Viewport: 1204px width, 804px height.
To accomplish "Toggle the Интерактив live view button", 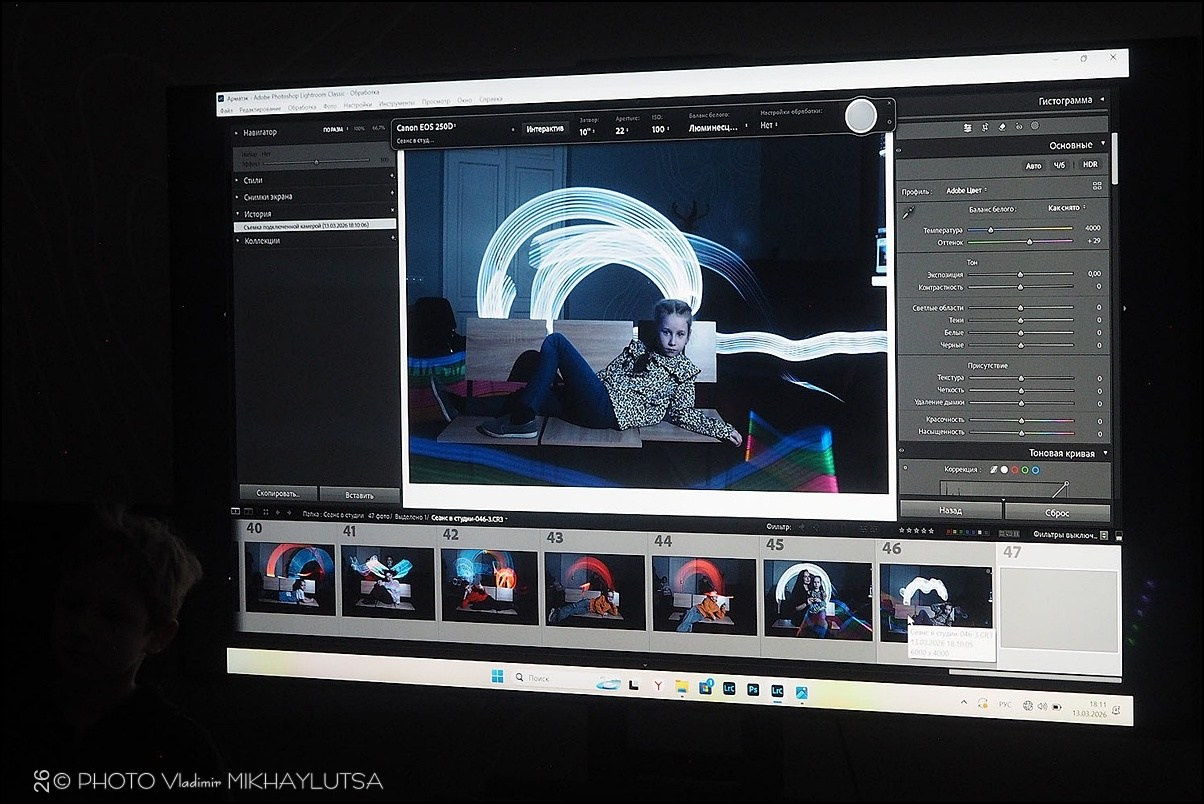I will point(545,129).
